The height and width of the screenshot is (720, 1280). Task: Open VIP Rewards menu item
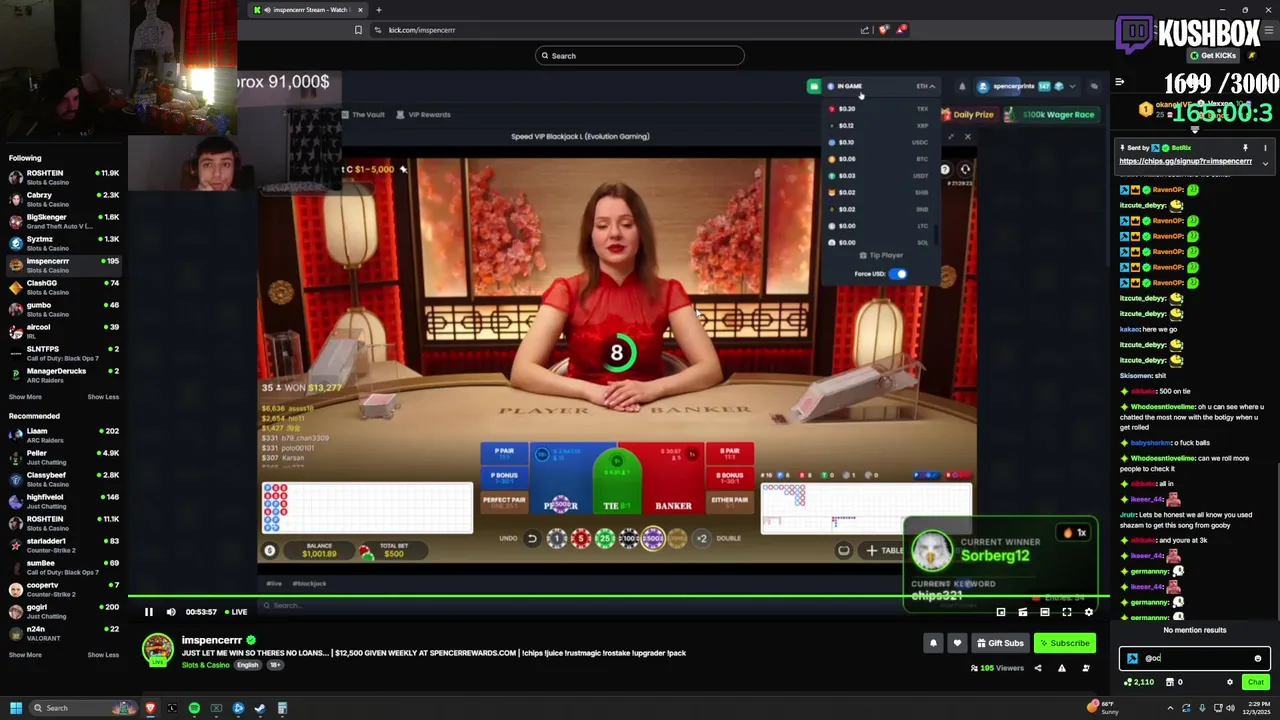click(423, 114)
